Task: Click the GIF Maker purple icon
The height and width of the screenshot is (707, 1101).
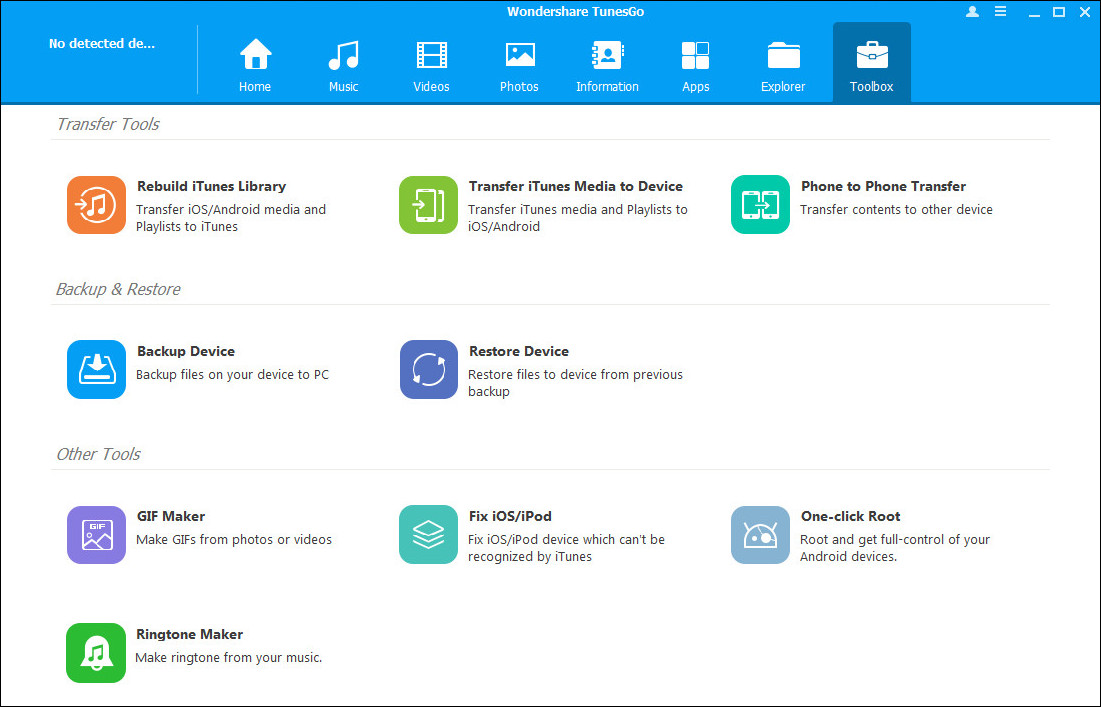Action: pos(96,535)
